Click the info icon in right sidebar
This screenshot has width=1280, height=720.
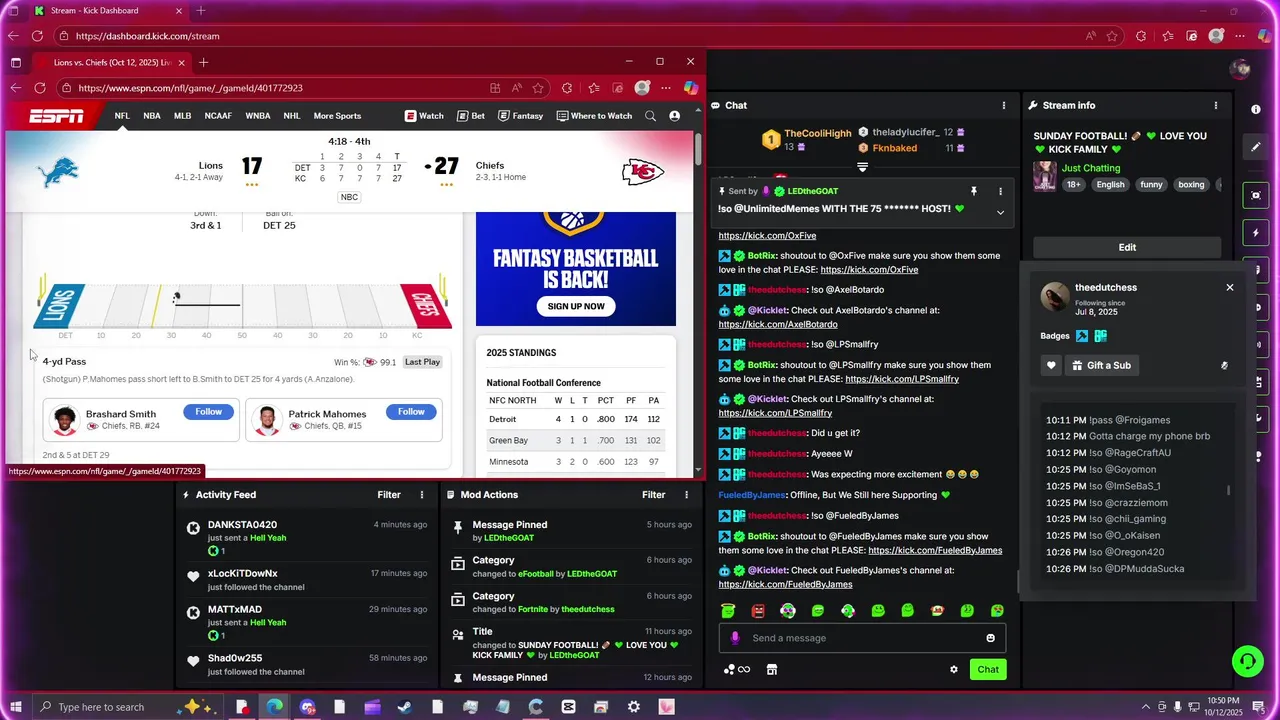[1256, 109]
